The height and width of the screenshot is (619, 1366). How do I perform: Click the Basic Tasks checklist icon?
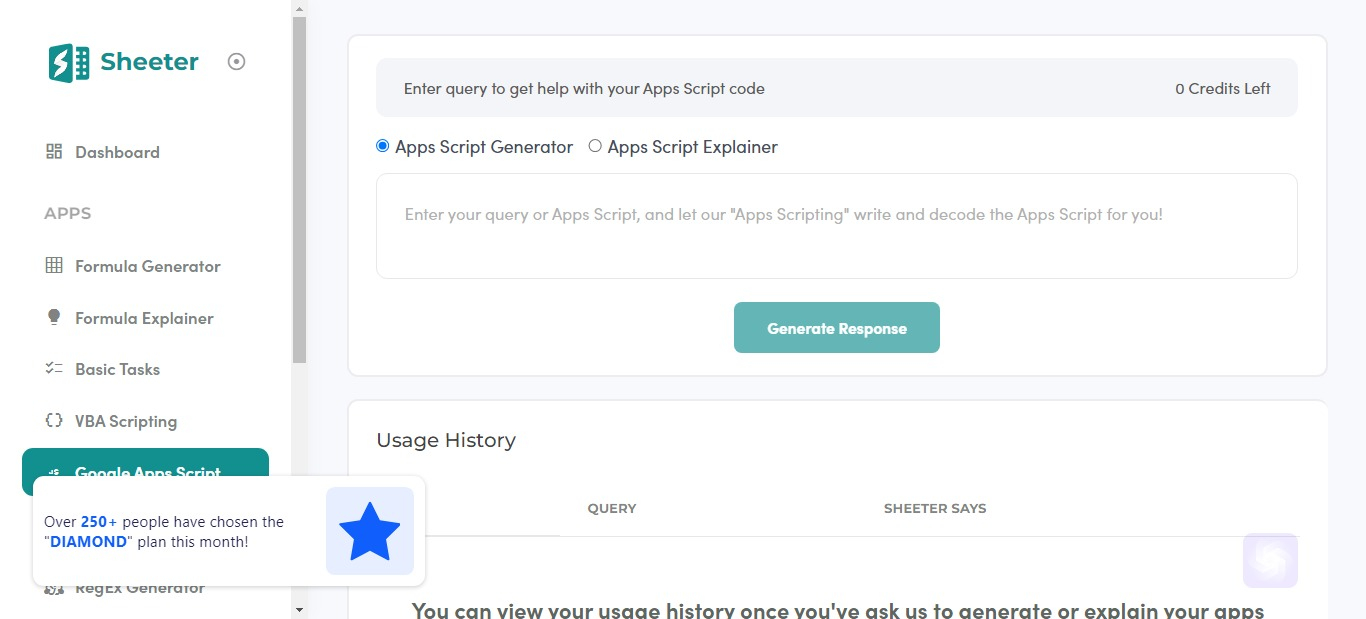[54, 369]
